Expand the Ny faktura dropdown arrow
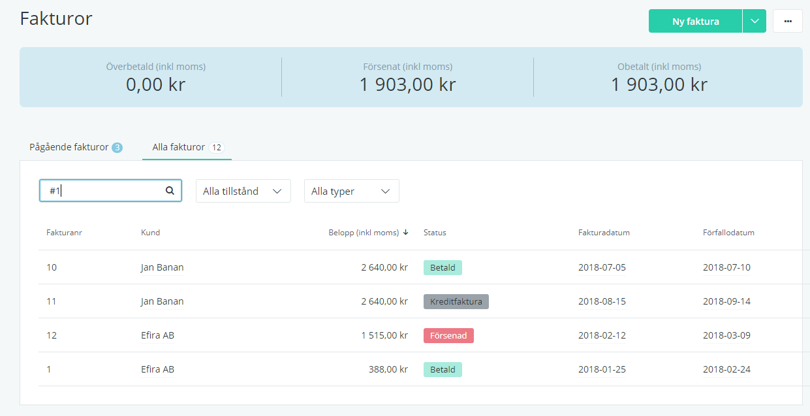810x416 pixels. [x=755, y=21]
